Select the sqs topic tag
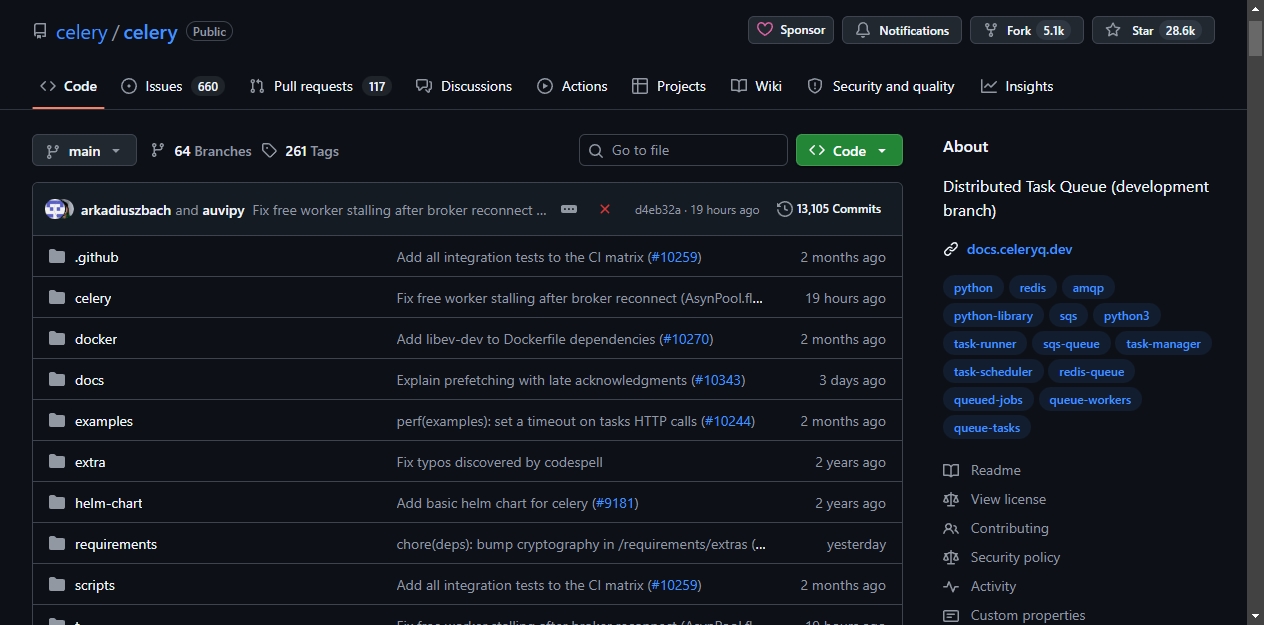Viewport: 1264px width, 625px height. (x=1068, y=316)
